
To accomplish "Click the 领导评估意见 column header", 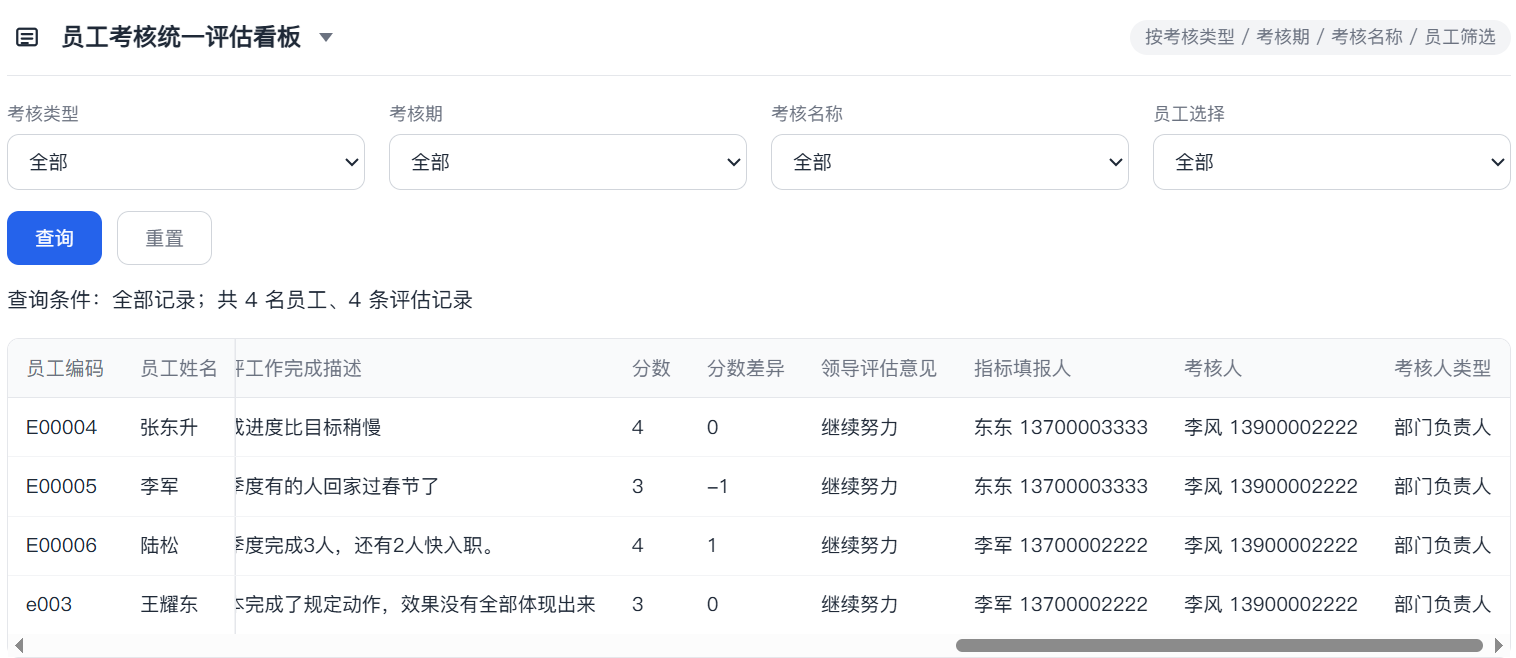I will [879, 369].
